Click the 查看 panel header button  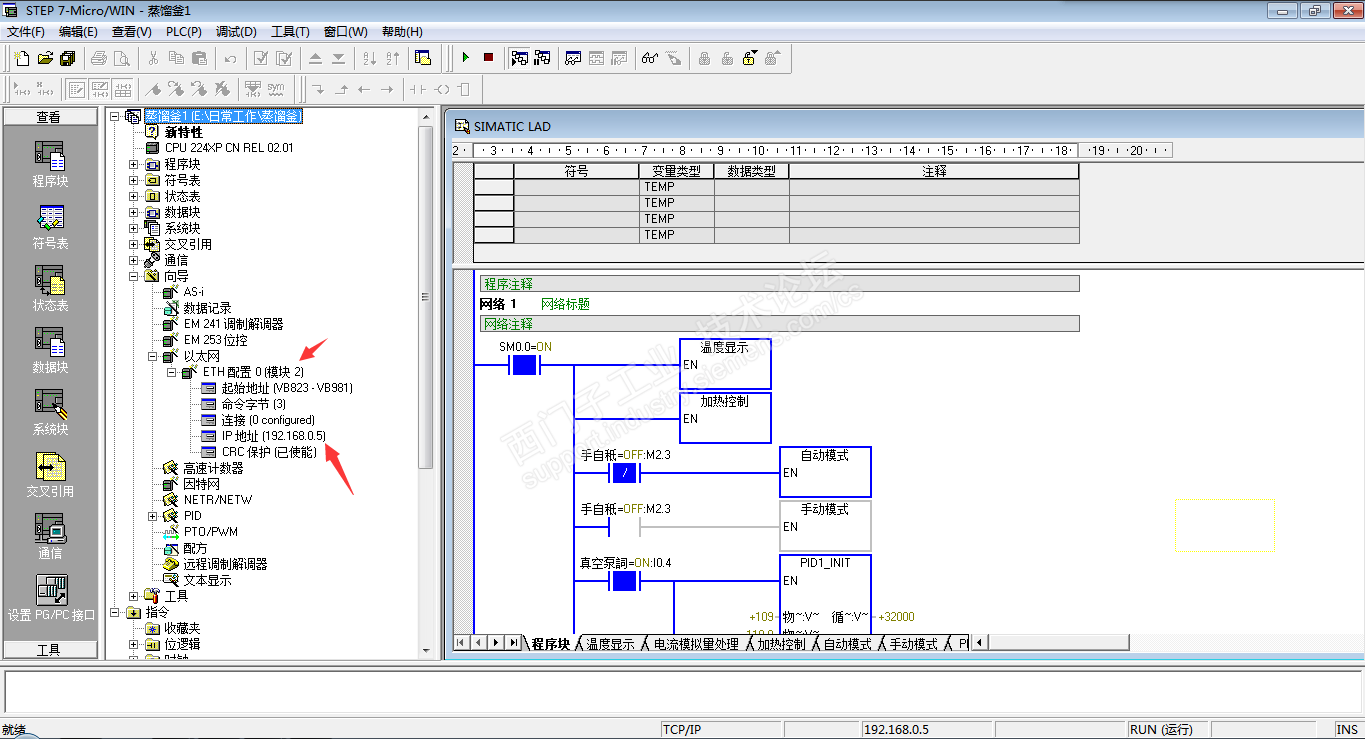click(49, 117)
